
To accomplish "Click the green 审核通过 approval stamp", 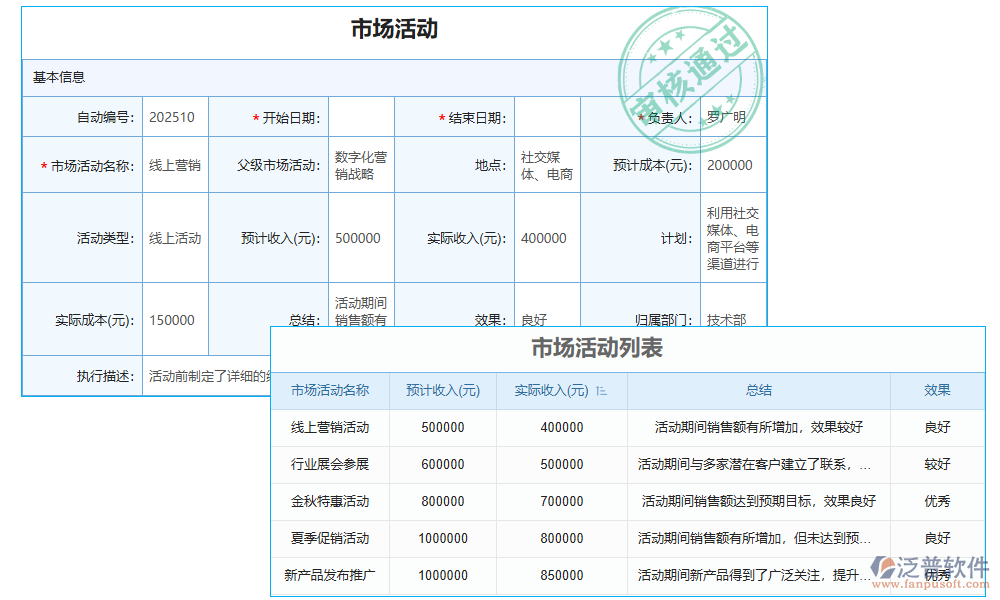I will coord(693,70).
